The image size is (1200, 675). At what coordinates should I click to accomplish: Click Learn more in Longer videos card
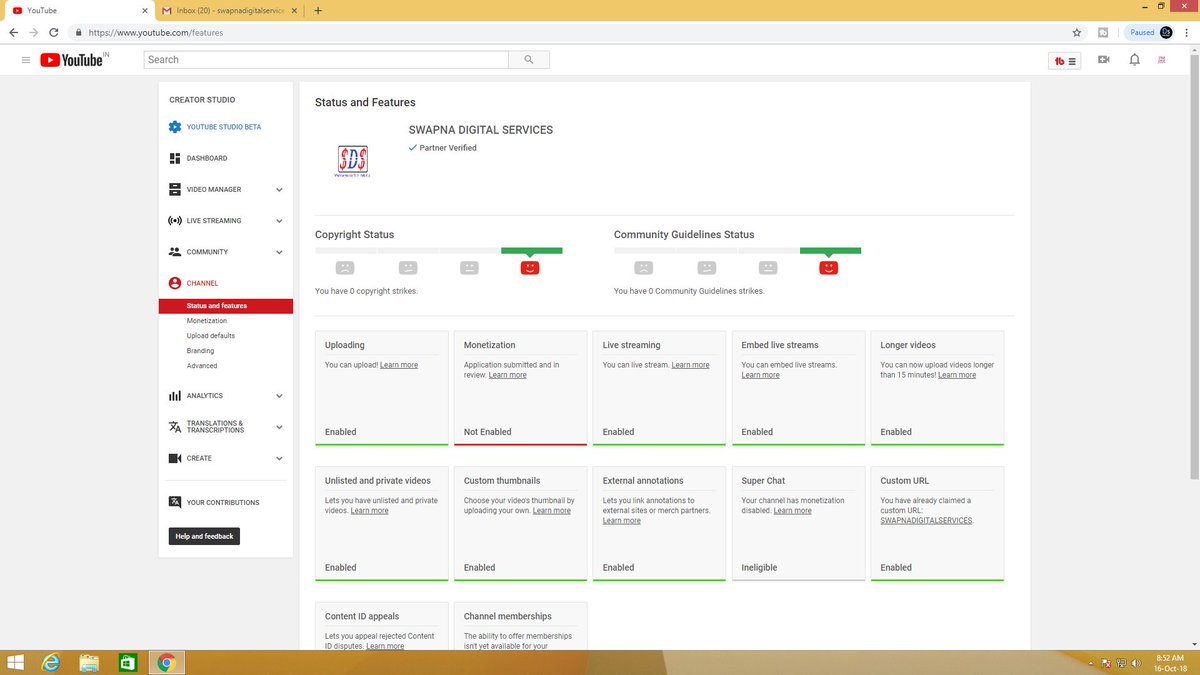957,375
